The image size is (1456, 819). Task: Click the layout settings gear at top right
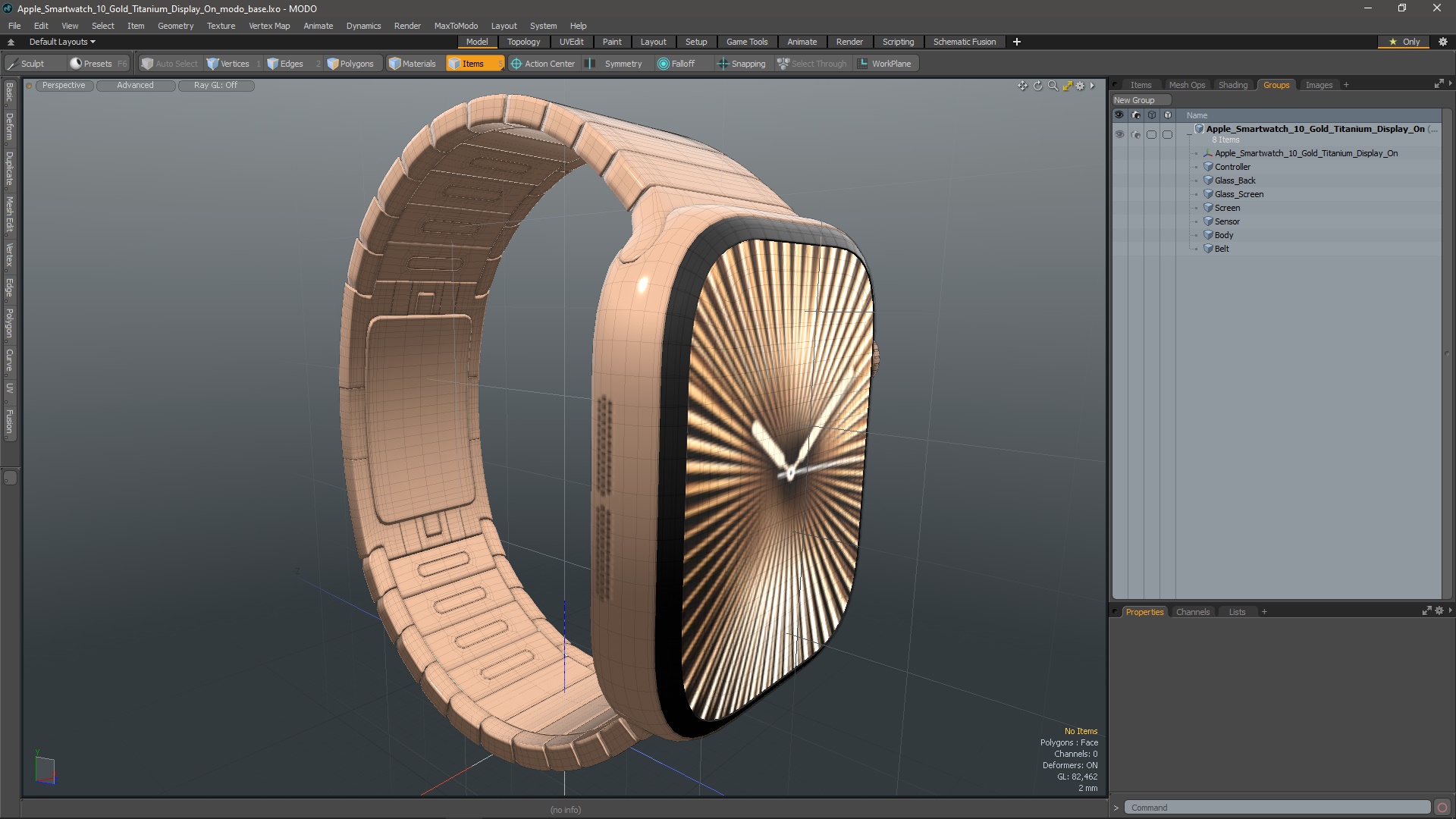(x=1443, y=42)
